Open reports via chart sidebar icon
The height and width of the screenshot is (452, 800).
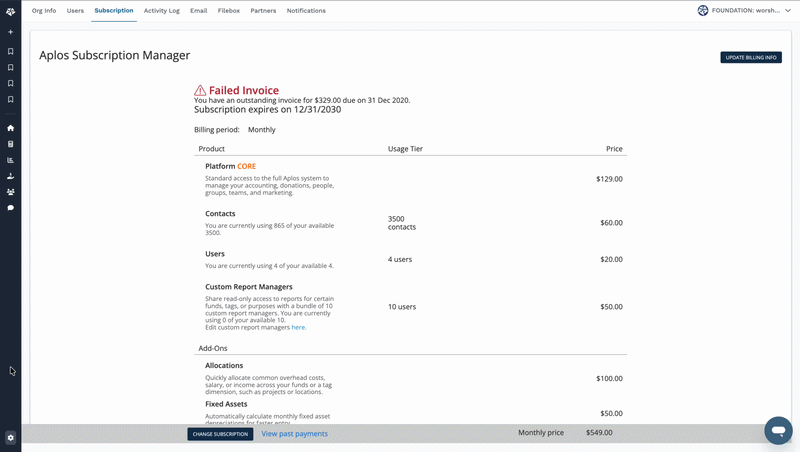click(x=10, y=160)
